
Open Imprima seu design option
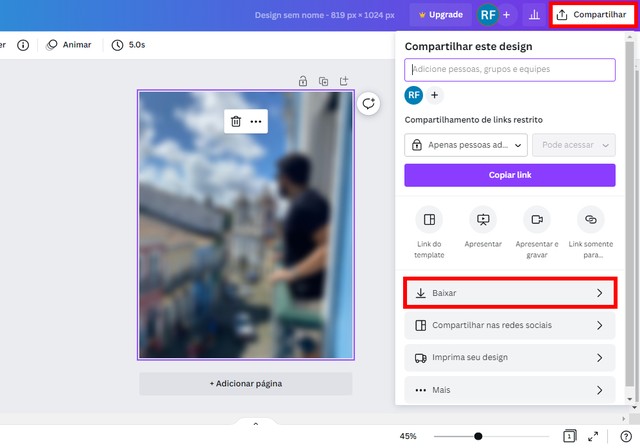pyautogui.click(x=510, y=357)
